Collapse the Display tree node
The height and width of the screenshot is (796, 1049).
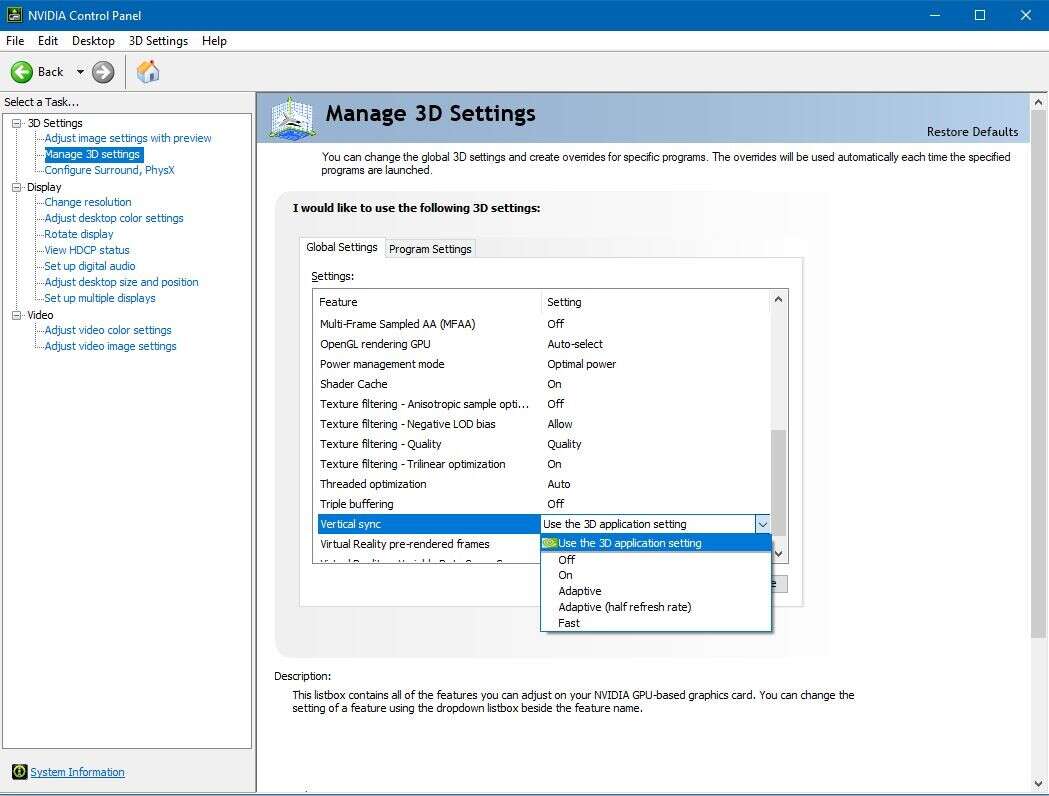[17, 187]
